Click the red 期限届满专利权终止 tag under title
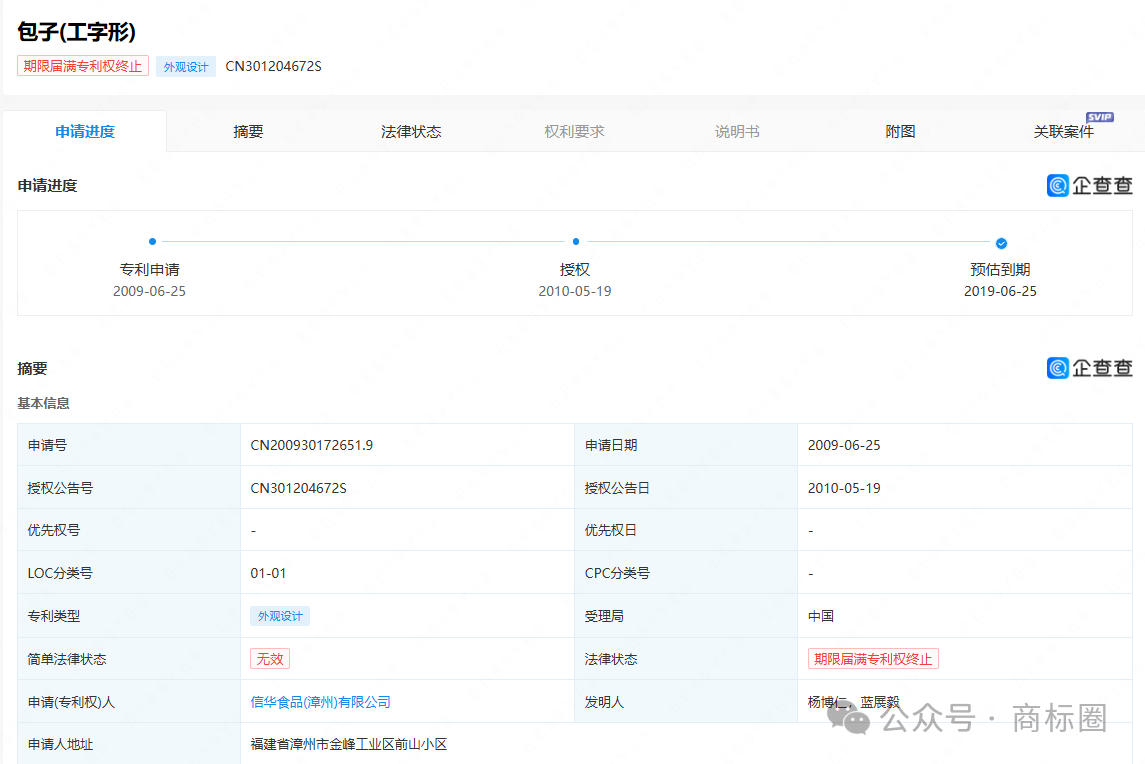Viewport: 1145px width, 764px height. tap(83, 66)
